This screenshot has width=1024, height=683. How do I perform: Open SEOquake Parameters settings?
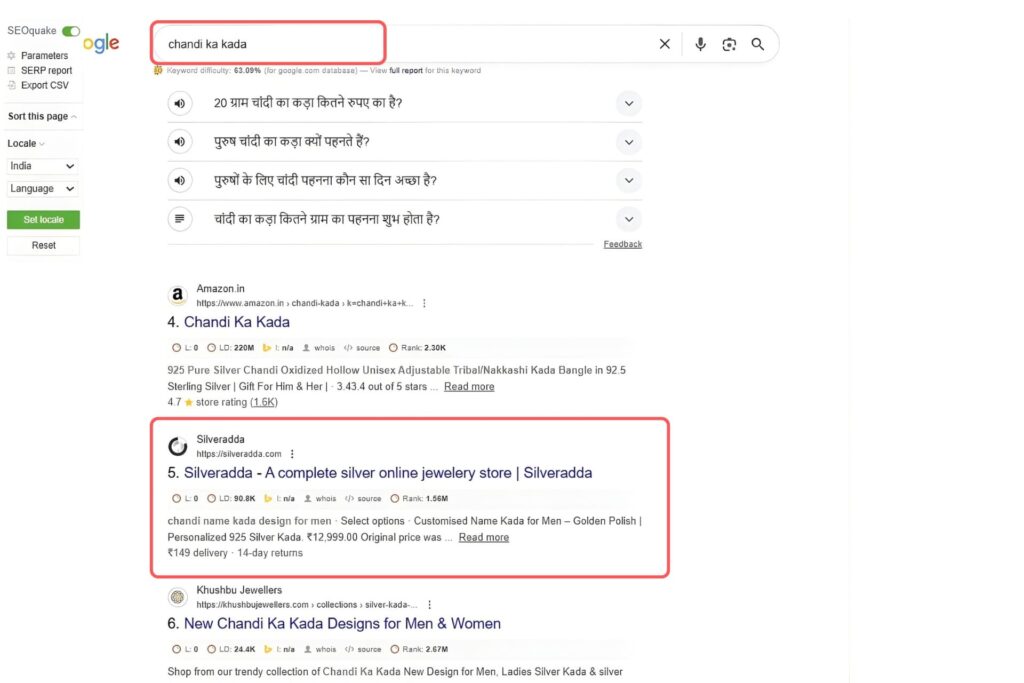tap(33, 55)
